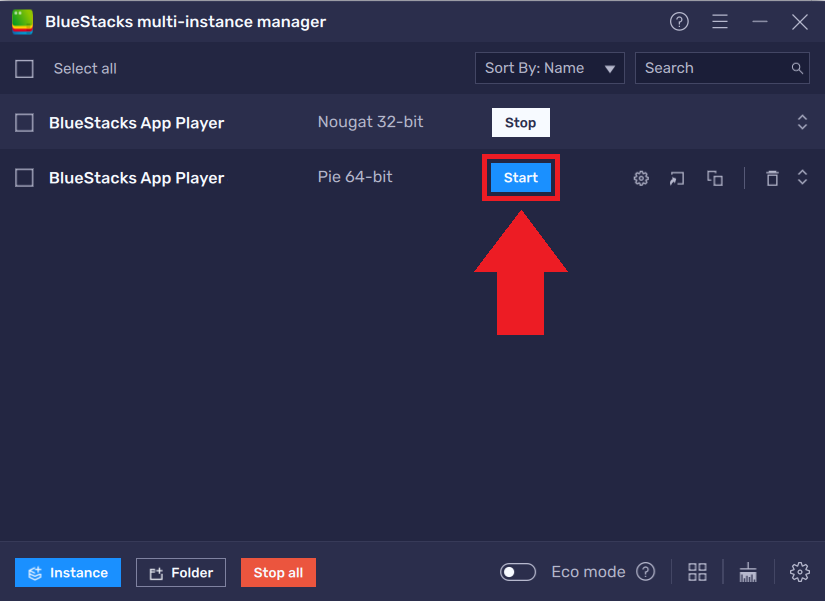
Task: Open global settings from the bottom bar
Action: (x=799, y=571)
